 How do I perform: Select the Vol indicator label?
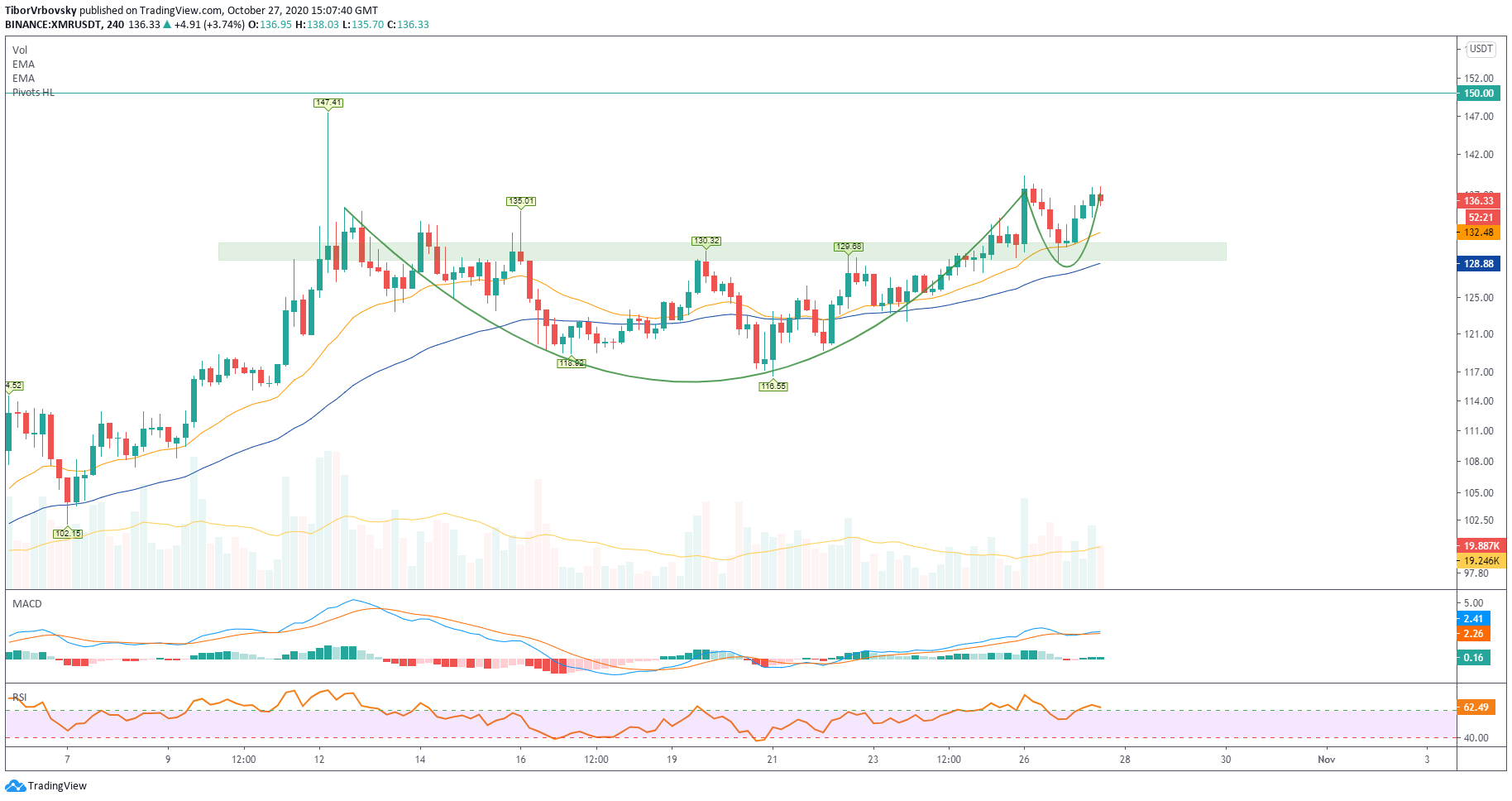point(20,50)
